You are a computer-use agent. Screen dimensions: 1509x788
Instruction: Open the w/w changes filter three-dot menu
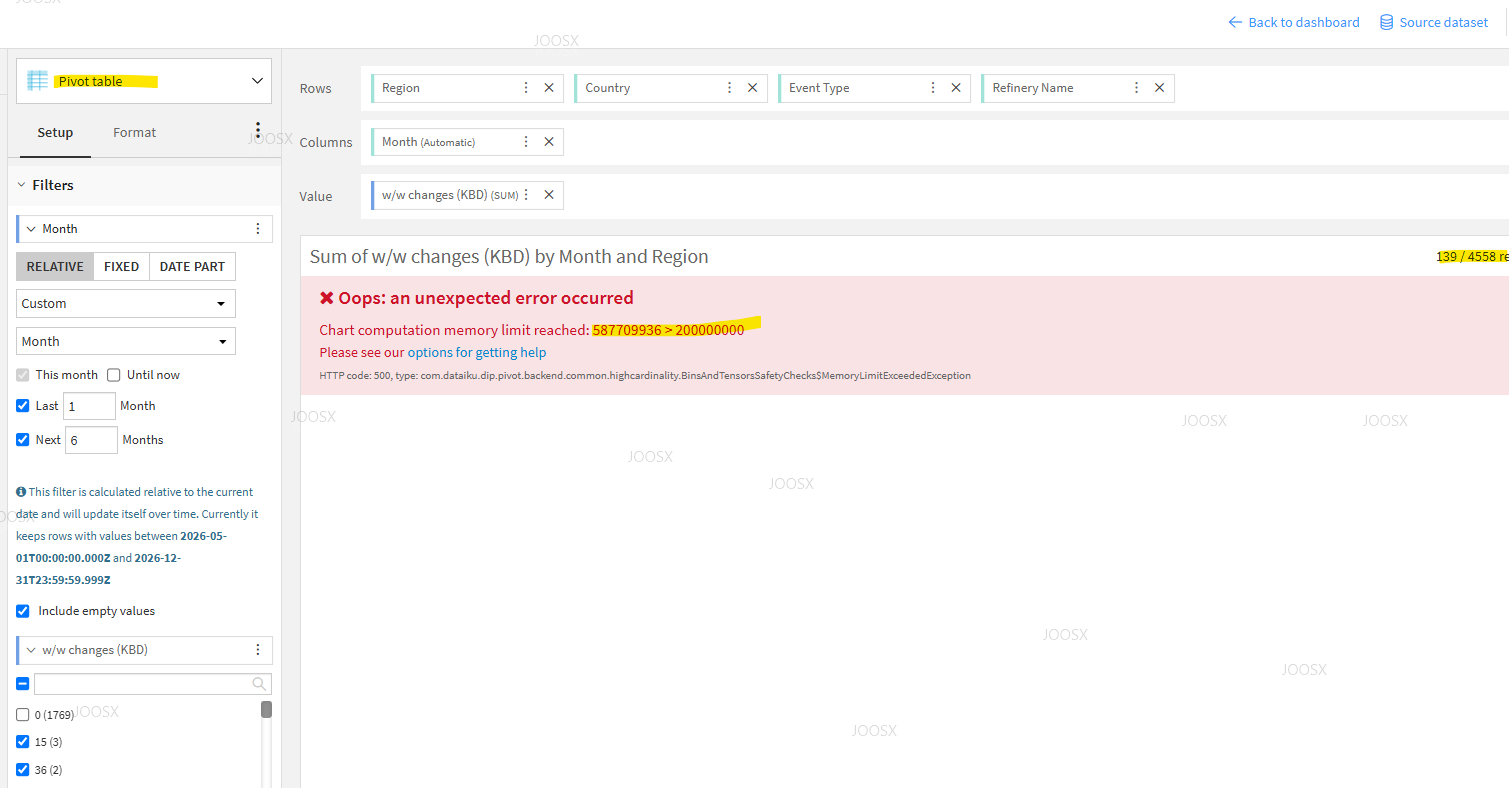(x=258, y=650)
